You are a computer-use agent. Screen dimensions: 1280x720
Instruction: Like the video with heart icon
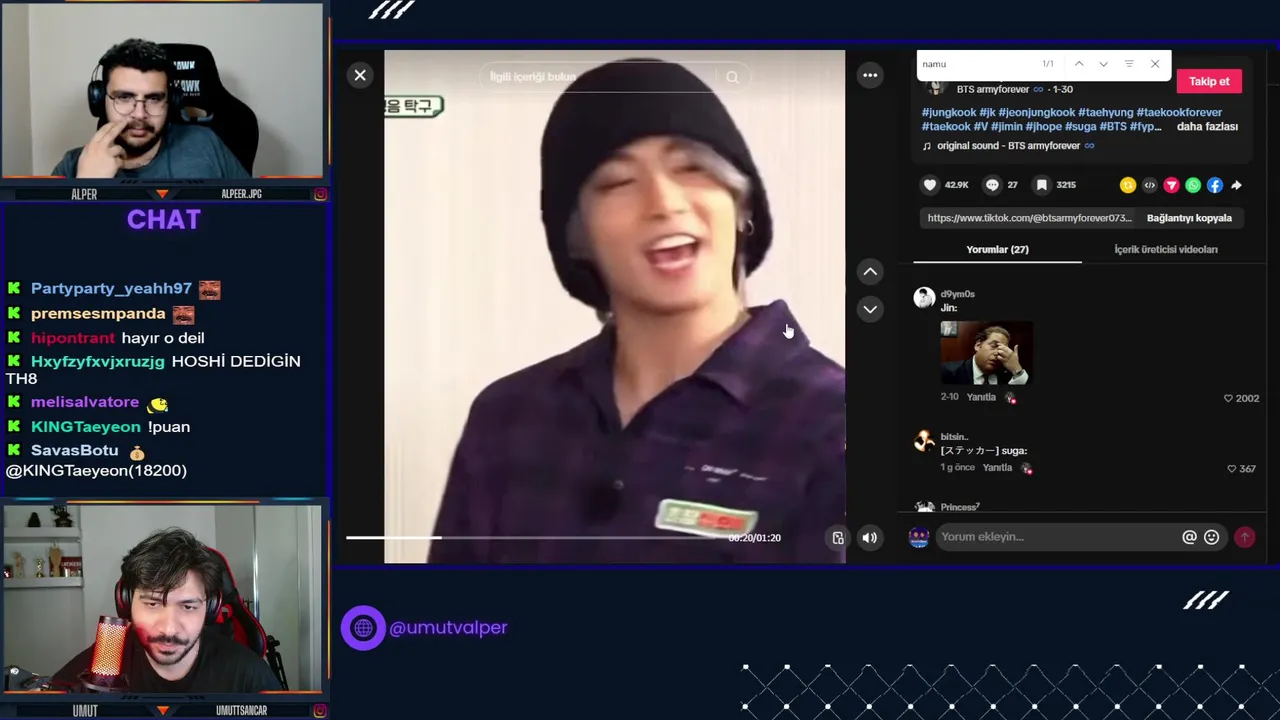pyautogui.click(x=930, y=185)
